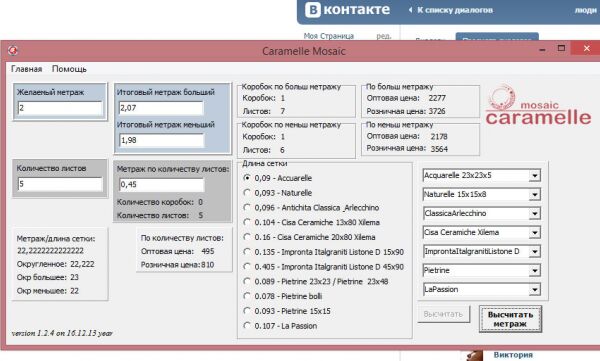600x361 pixels.
Task: Click Листов: 7 in Коробок по больш метражу
Action: click(264, 111)
